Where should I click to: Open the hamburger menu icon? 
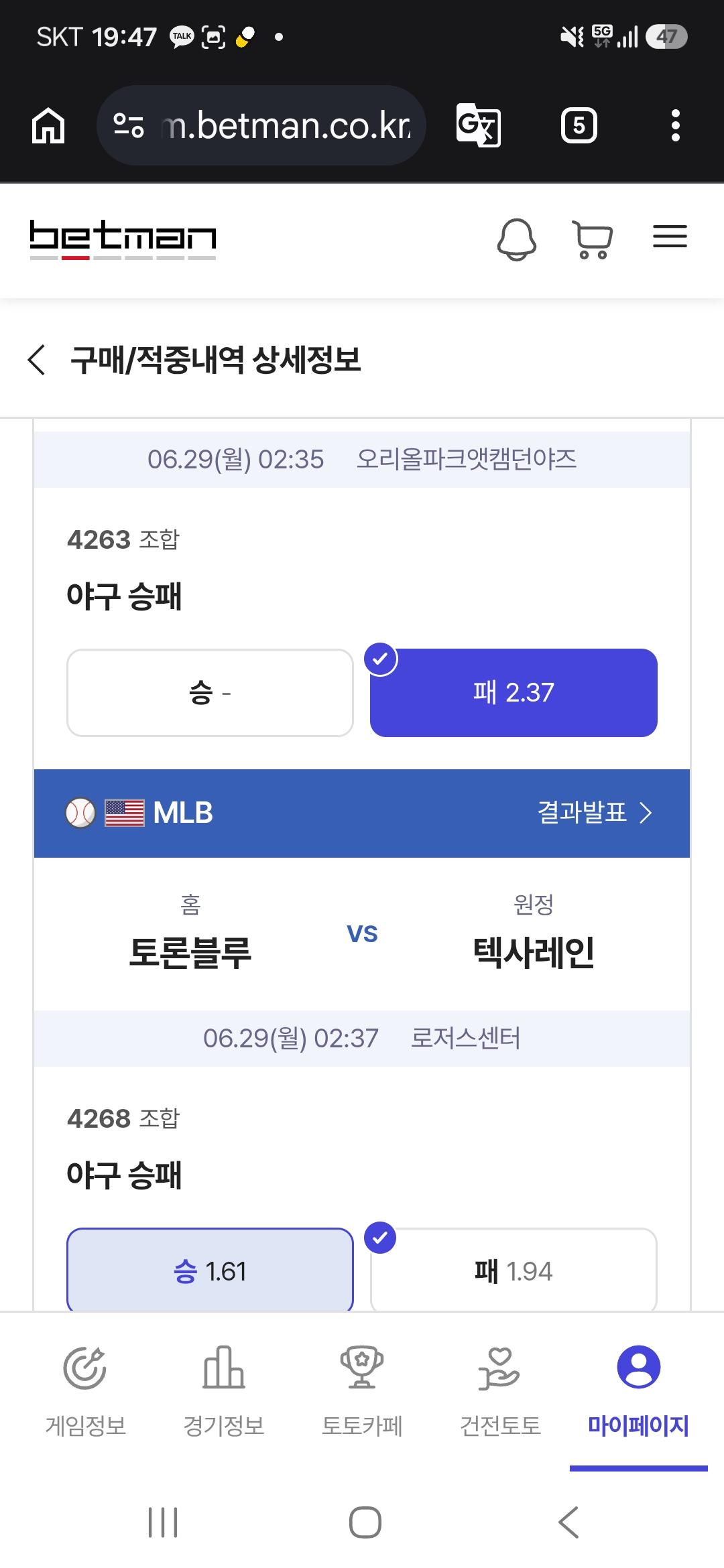pyautogui.click(x=670, y=237)
